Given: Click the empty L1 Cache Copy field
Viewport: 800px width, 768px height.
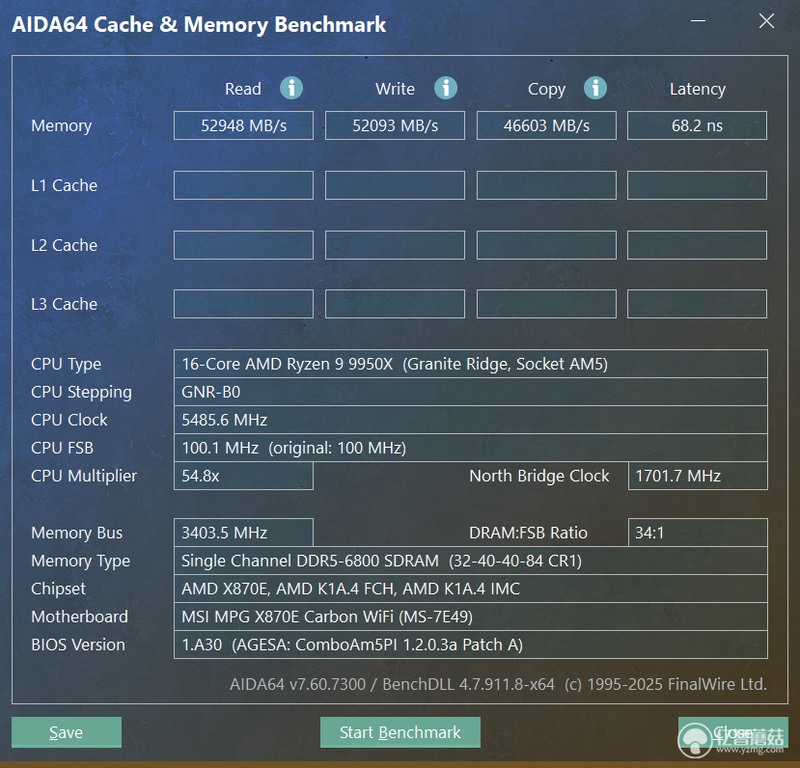Looking at the screenshot, I should click(546, 185).
